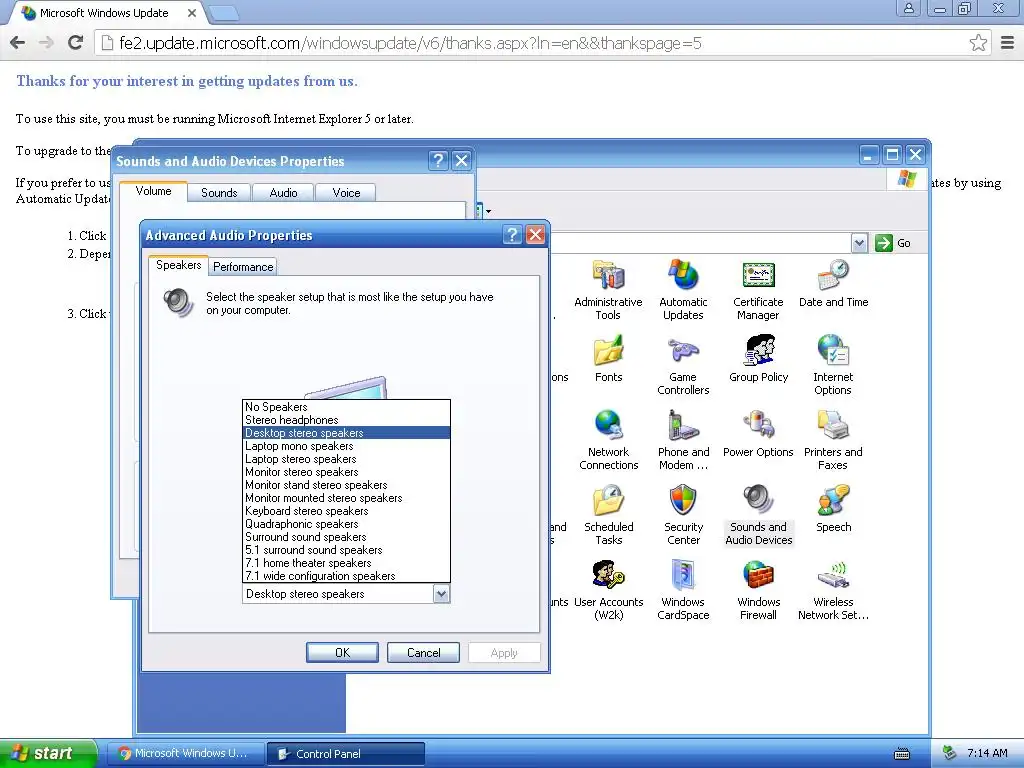Screen dimensions: 1024x768
Task: Open Game Controllers icon
Action: point(683,365)
